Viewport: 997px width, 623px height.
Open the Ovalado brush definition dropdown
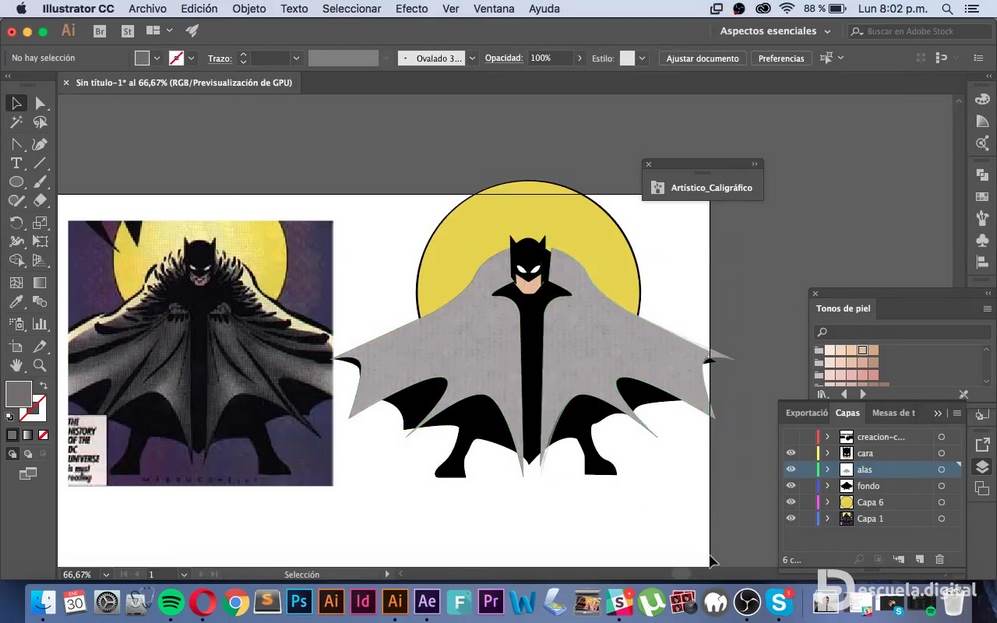(x=472, y=58)
